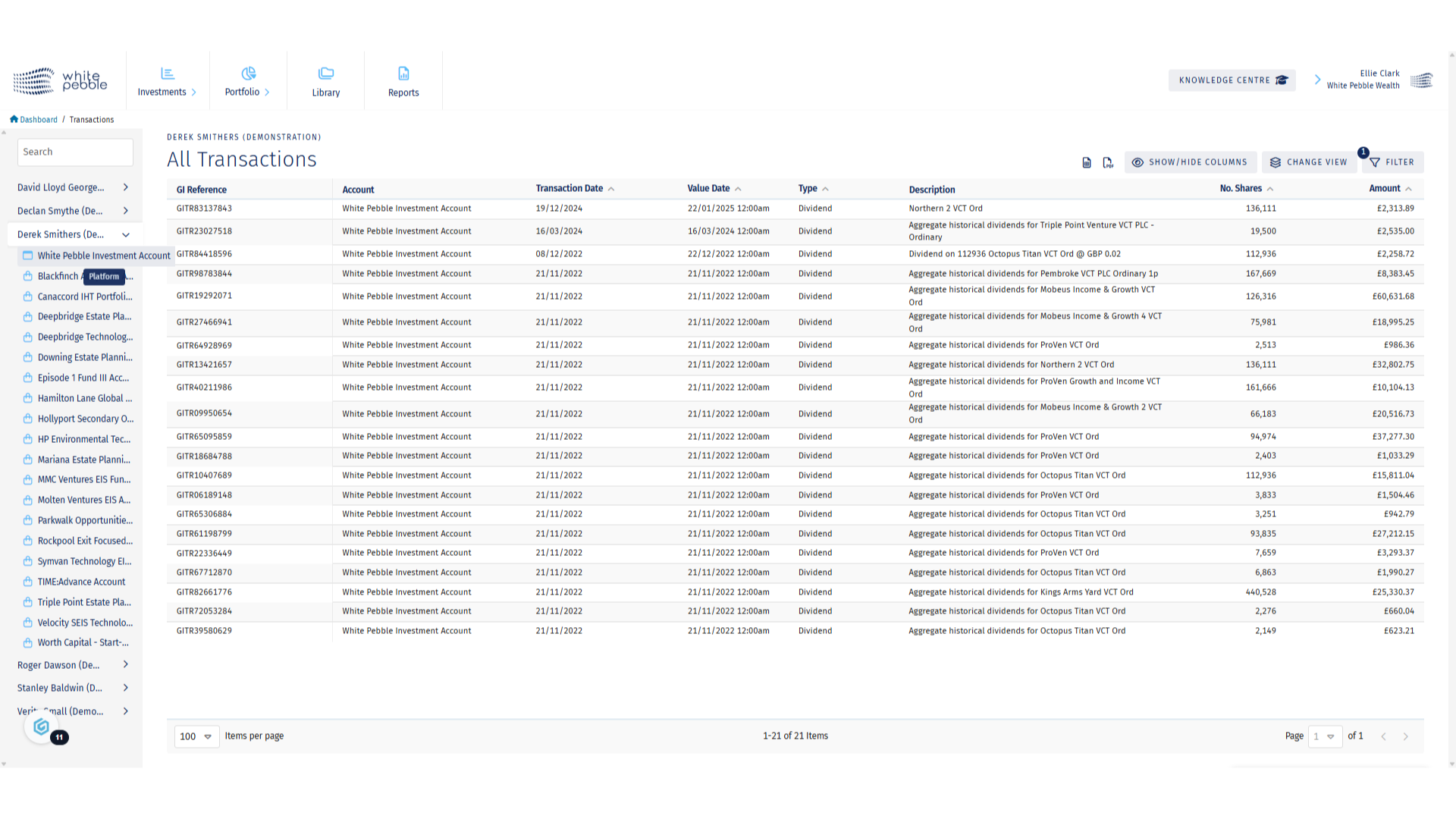
Task: Collapse the Derek Smithers client tree
Action: (126, 235)
